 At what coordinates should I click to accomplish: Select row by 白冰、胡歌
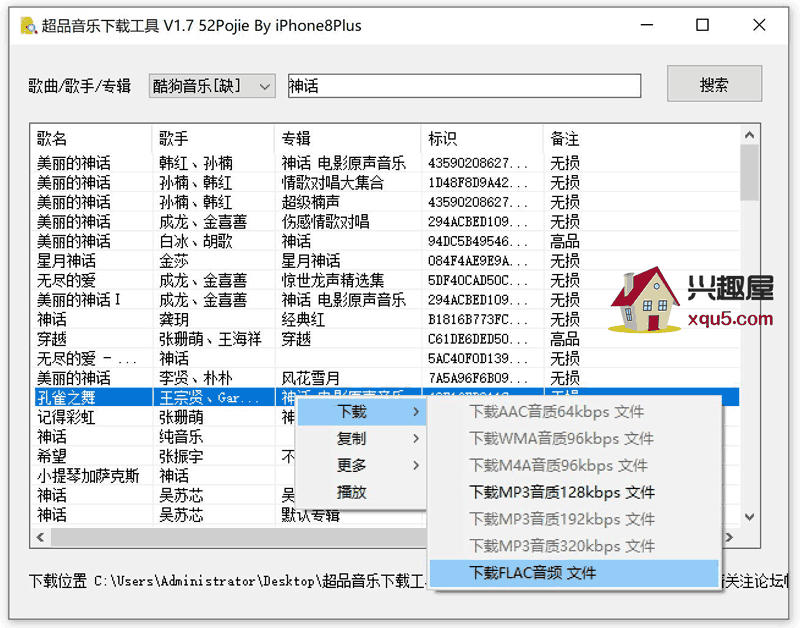[385, 241]
